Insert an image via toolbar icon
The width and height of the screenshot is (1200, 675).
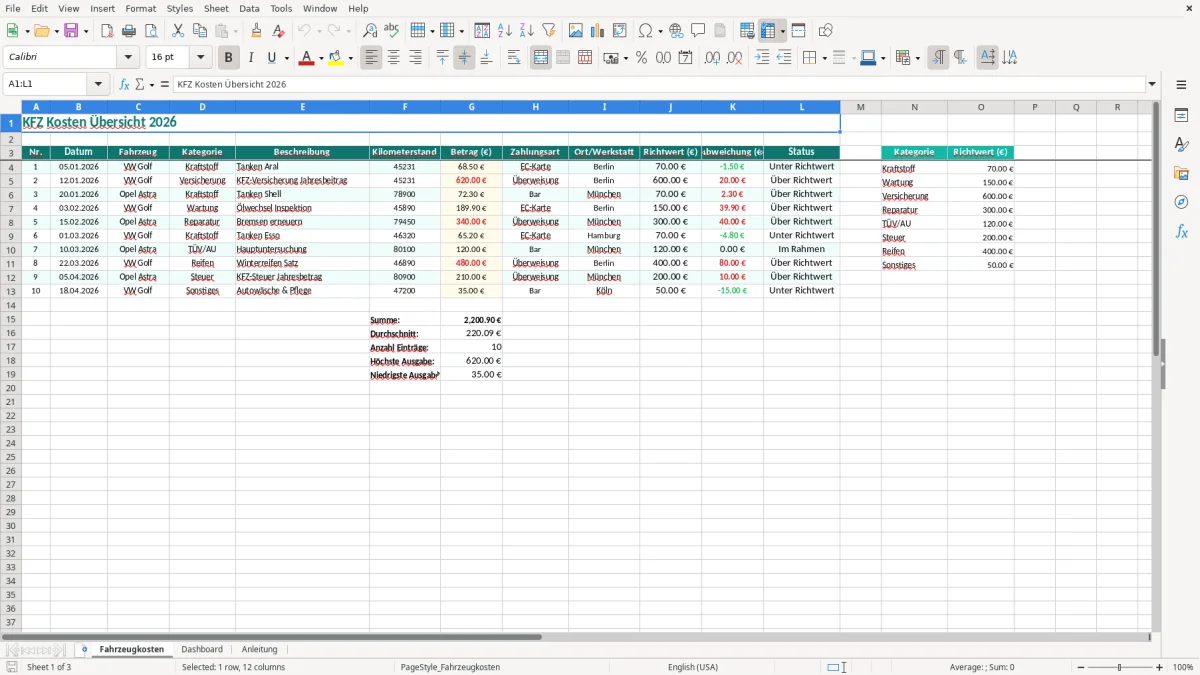click(575, 31)
